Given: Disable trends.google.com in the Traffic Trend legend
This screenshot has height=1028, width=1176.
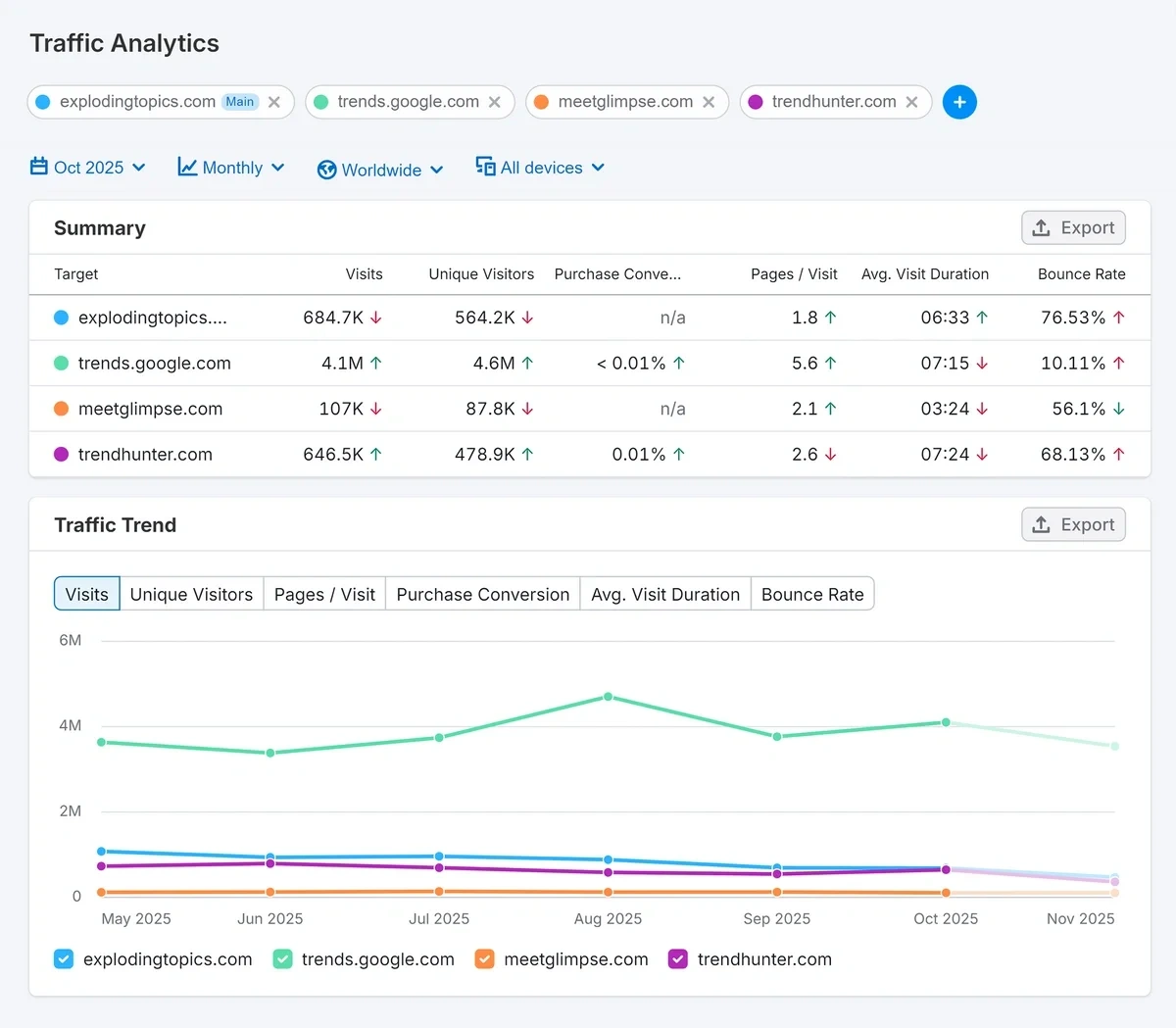Looking at the screenshot, I should coord(282,958).
